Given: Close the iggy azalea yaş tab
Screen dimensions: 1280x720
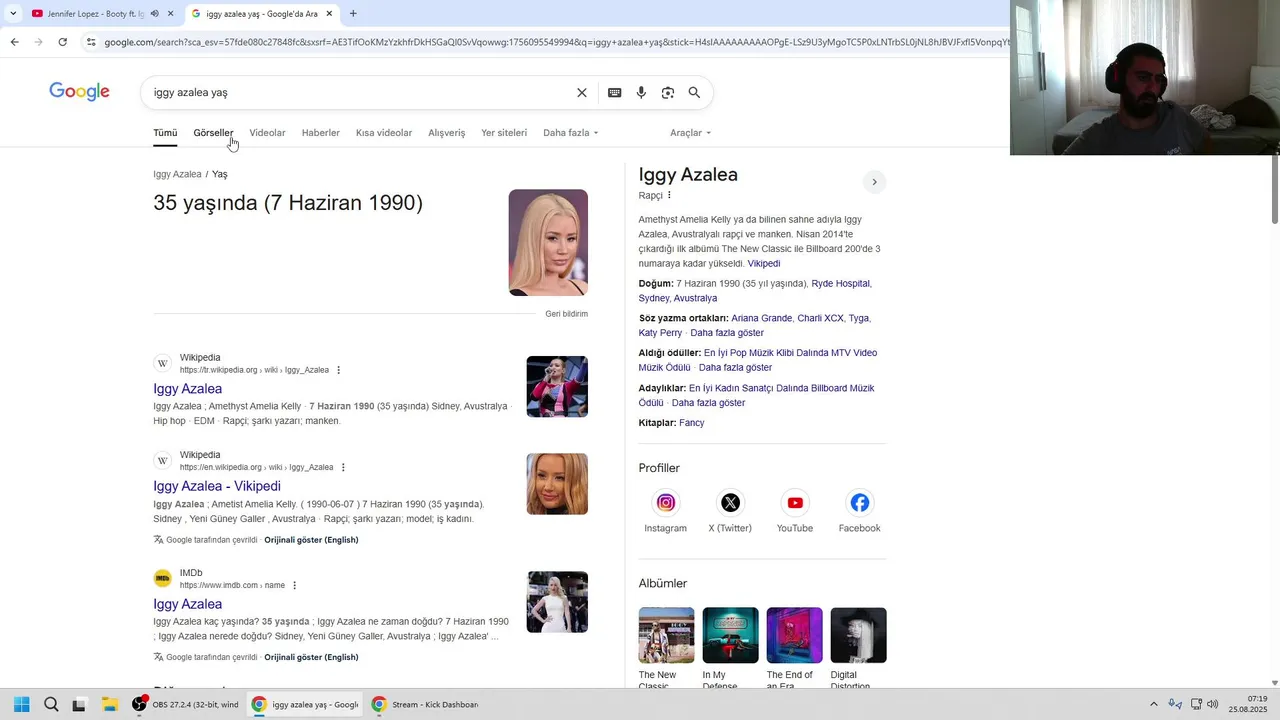Looking at the screenshot, I should tap(329, 14).
